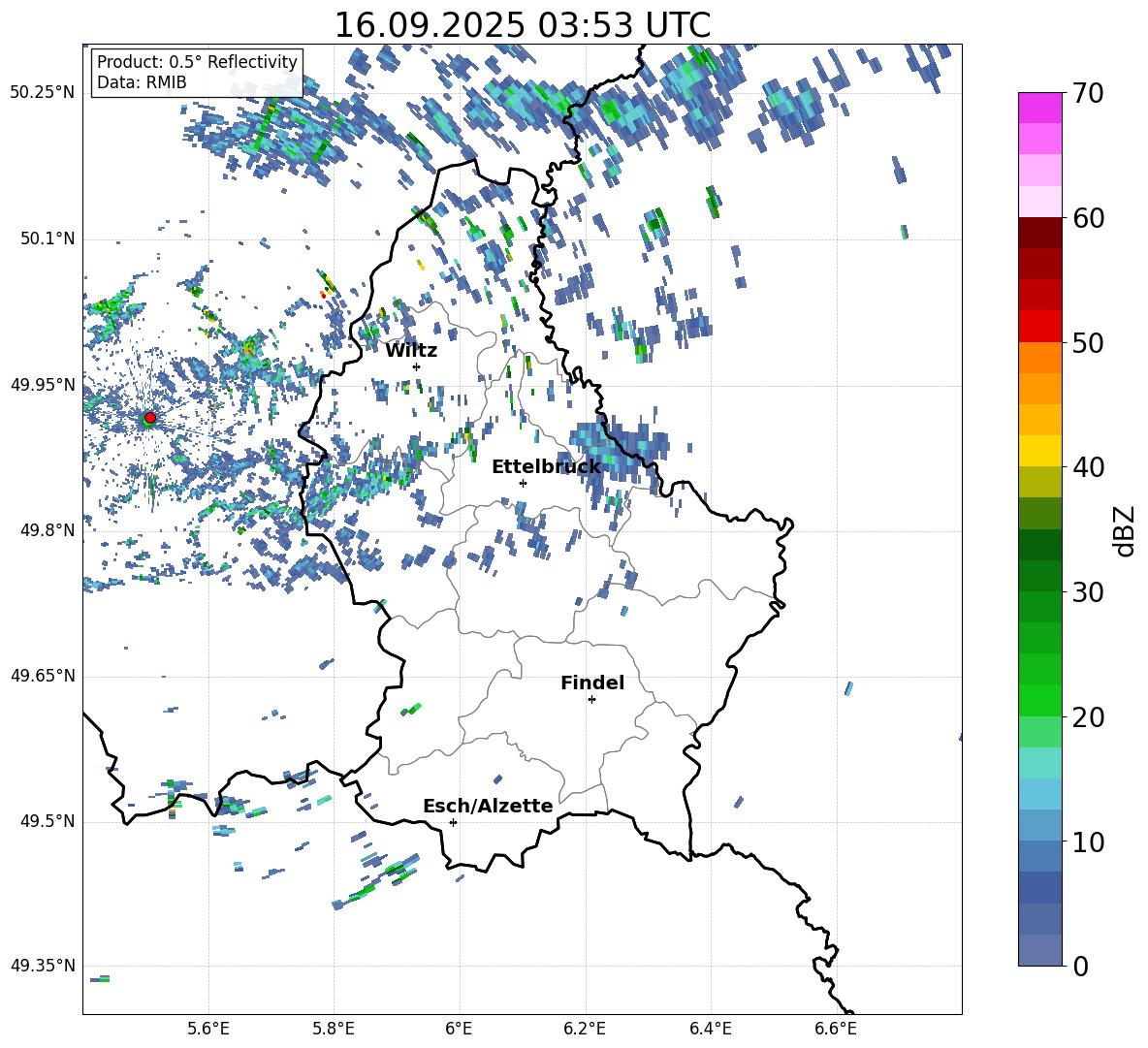Click the 6.6°E longitude label
This screenshot has height=1048, width=1148.
[836, 1029]
